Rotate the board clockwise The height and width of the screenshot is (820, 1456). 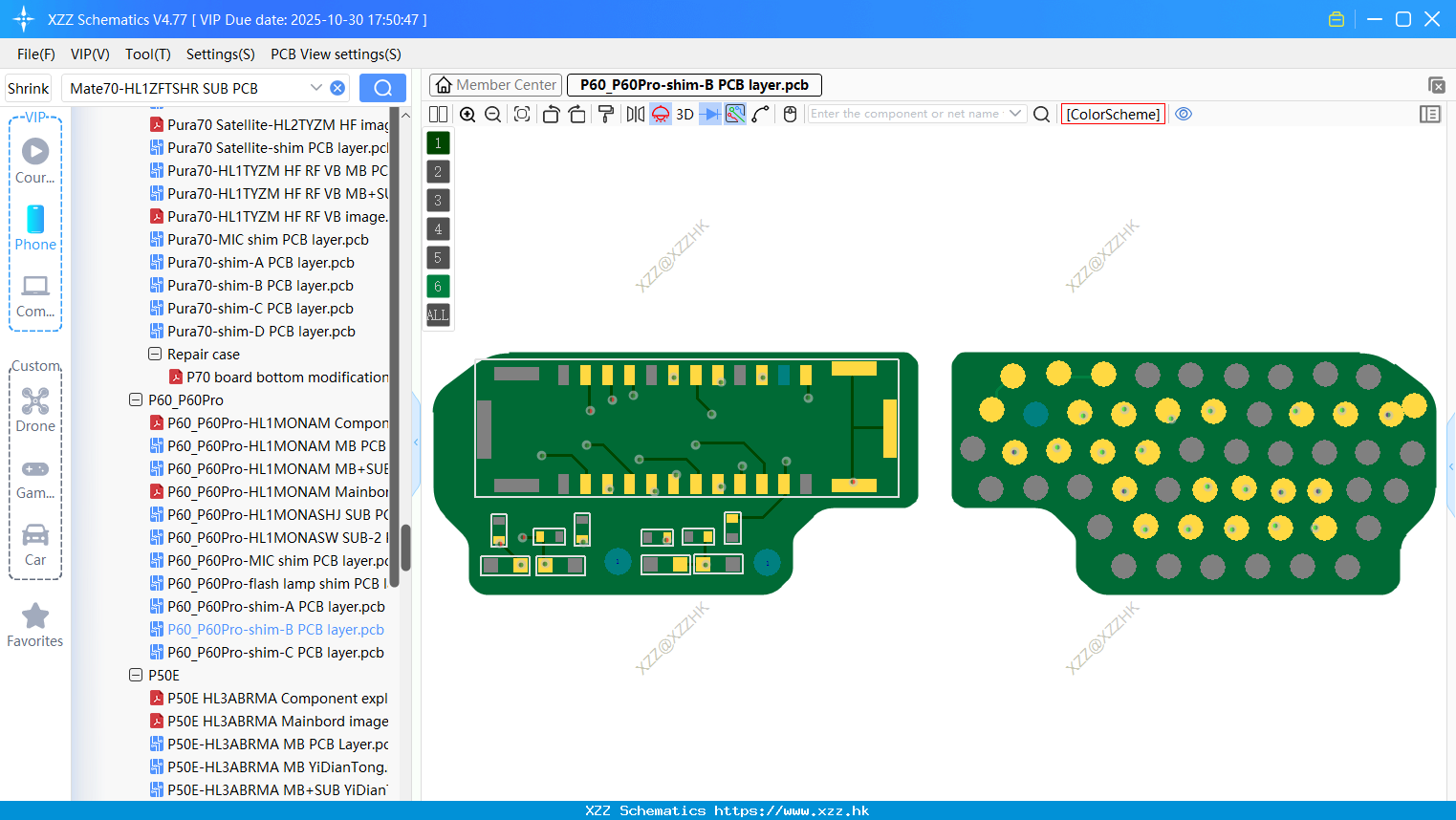pyautogui.click(x=576, y=114)
